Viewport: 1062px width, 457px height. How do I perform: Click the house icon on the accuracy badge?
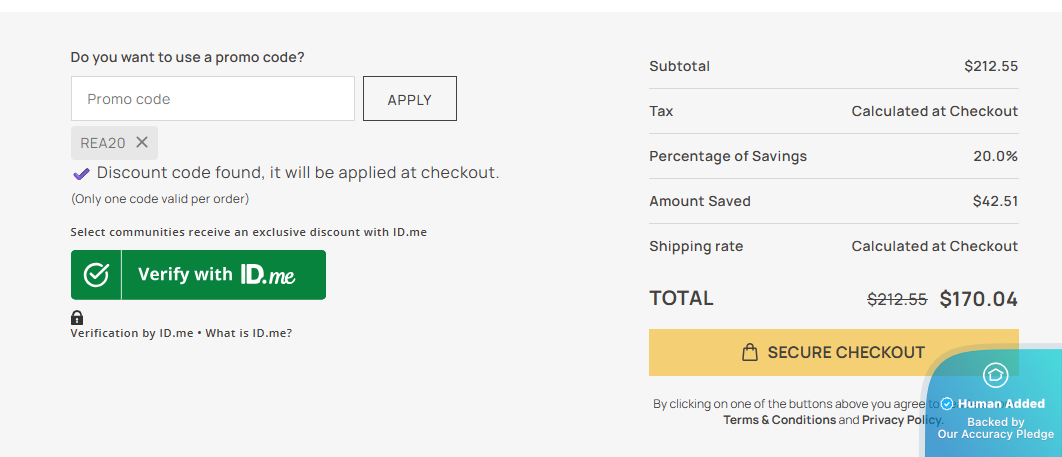pyautogui.click(x=995, y=375)
